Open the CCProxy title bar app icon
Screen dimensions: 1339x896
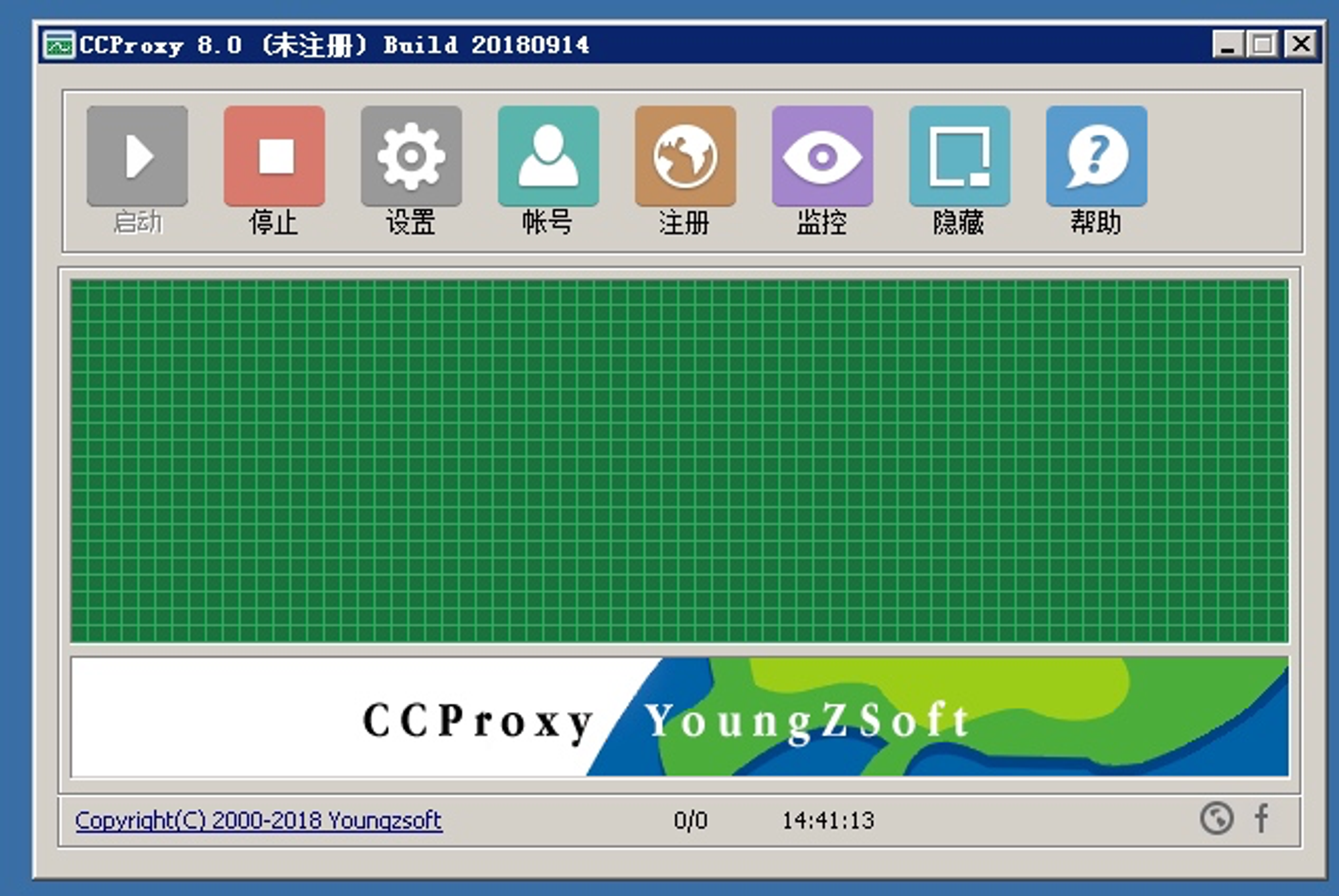(59, 45)
